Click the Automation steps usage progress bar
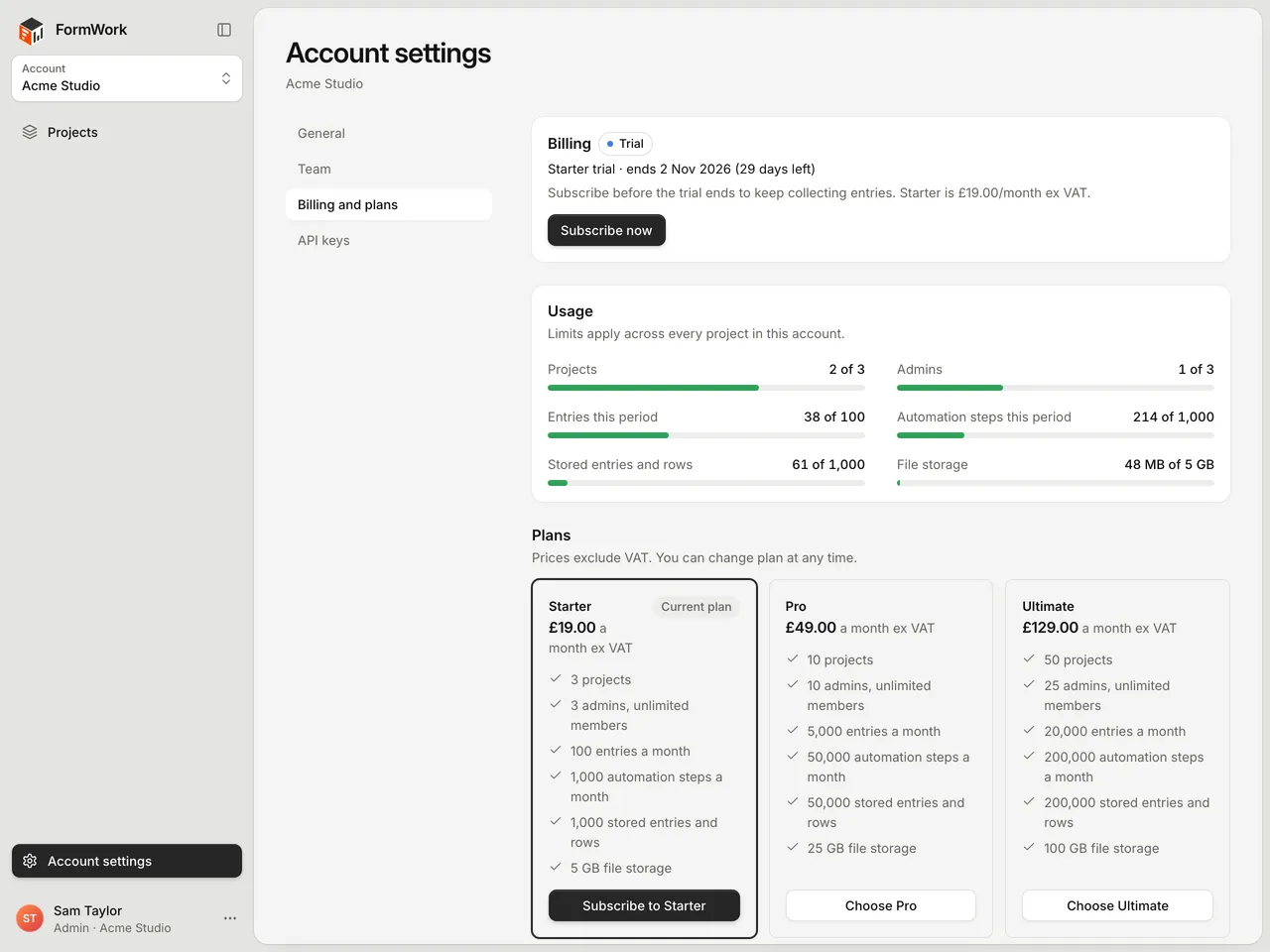The image size is (1270, 952). [x=1056, y=435]
